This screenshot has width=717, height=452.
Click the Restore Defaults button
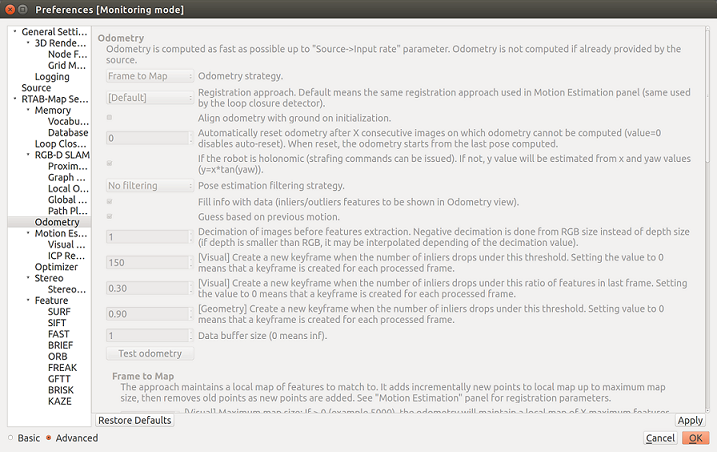[135, 420]
